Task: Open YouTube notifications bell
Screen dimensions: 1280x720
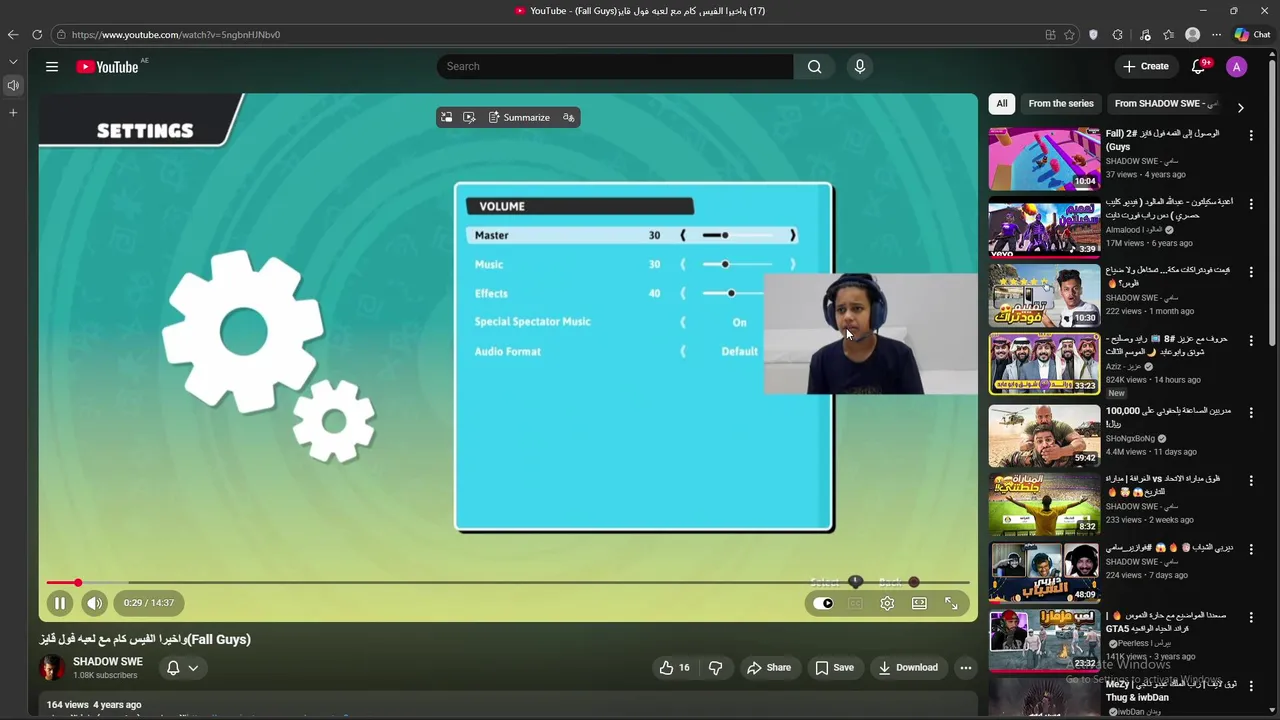Action: (1198, 67)
